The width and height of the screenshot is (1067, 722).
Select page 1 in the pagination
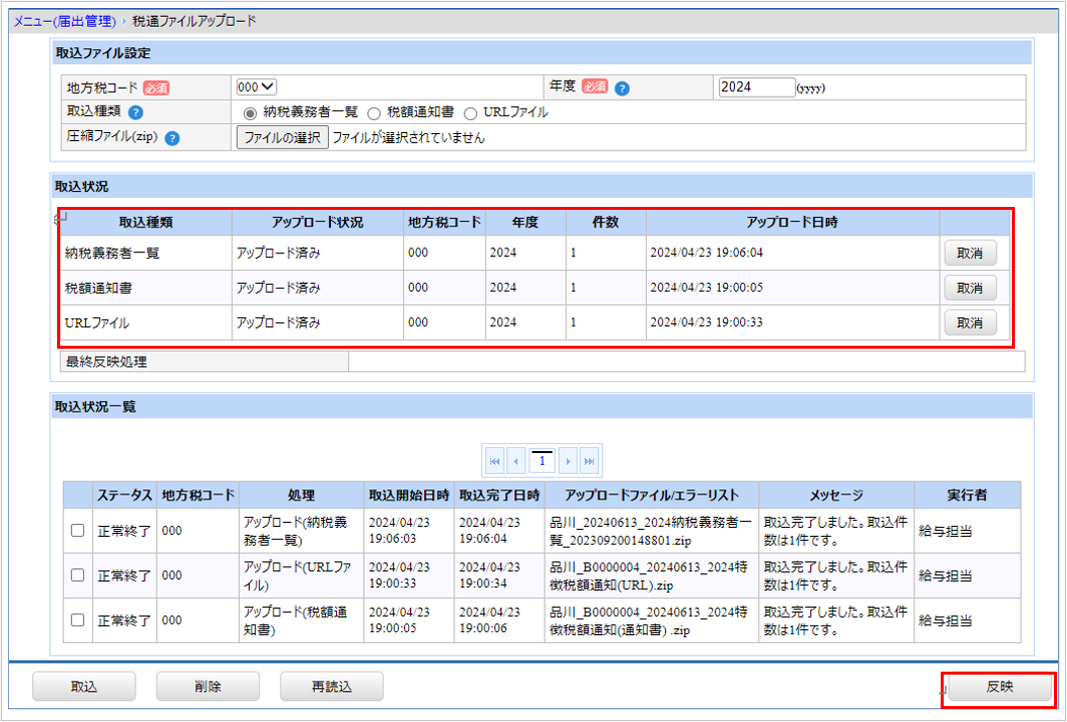[542, 461]
